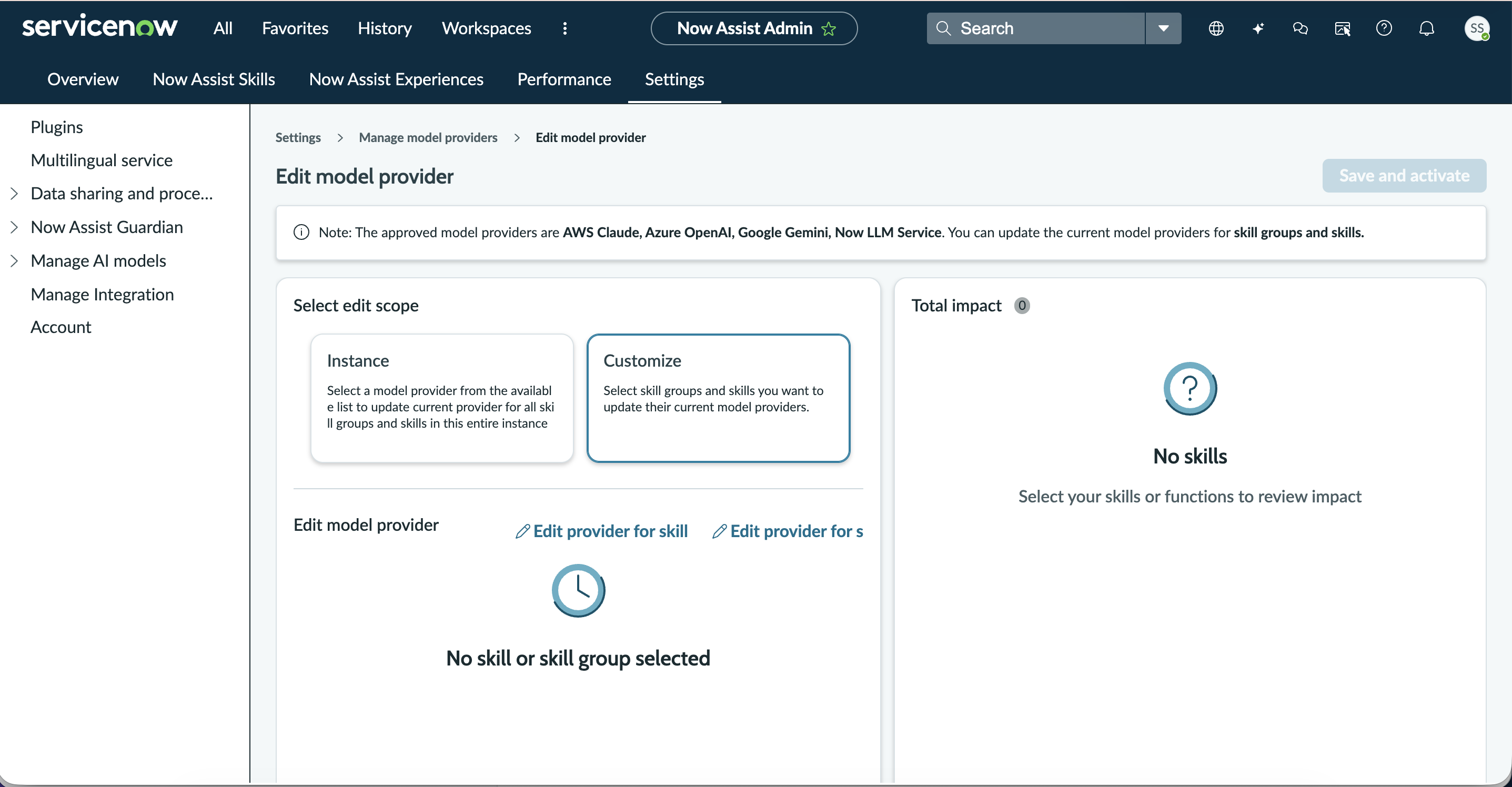Click the Save and activate button

[x=1404, y=176]
